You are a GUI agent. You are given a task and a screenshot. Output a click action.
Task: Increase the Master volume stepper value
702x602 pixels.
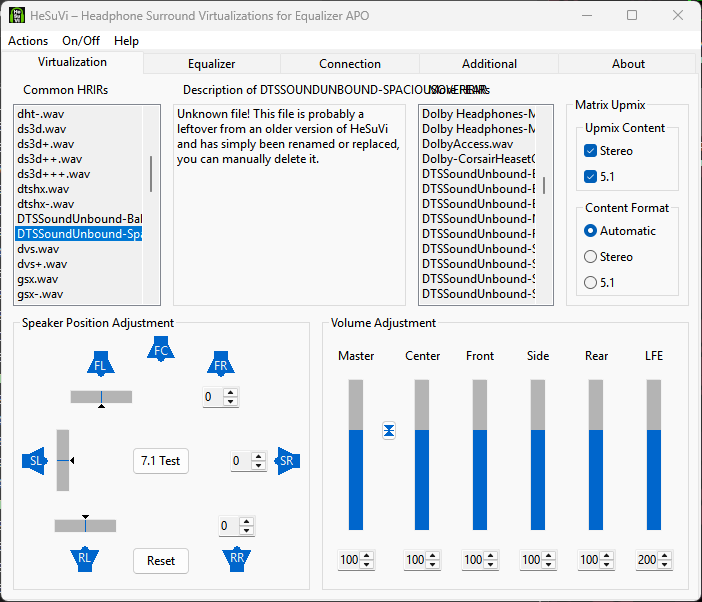click(x=367, y=556)
